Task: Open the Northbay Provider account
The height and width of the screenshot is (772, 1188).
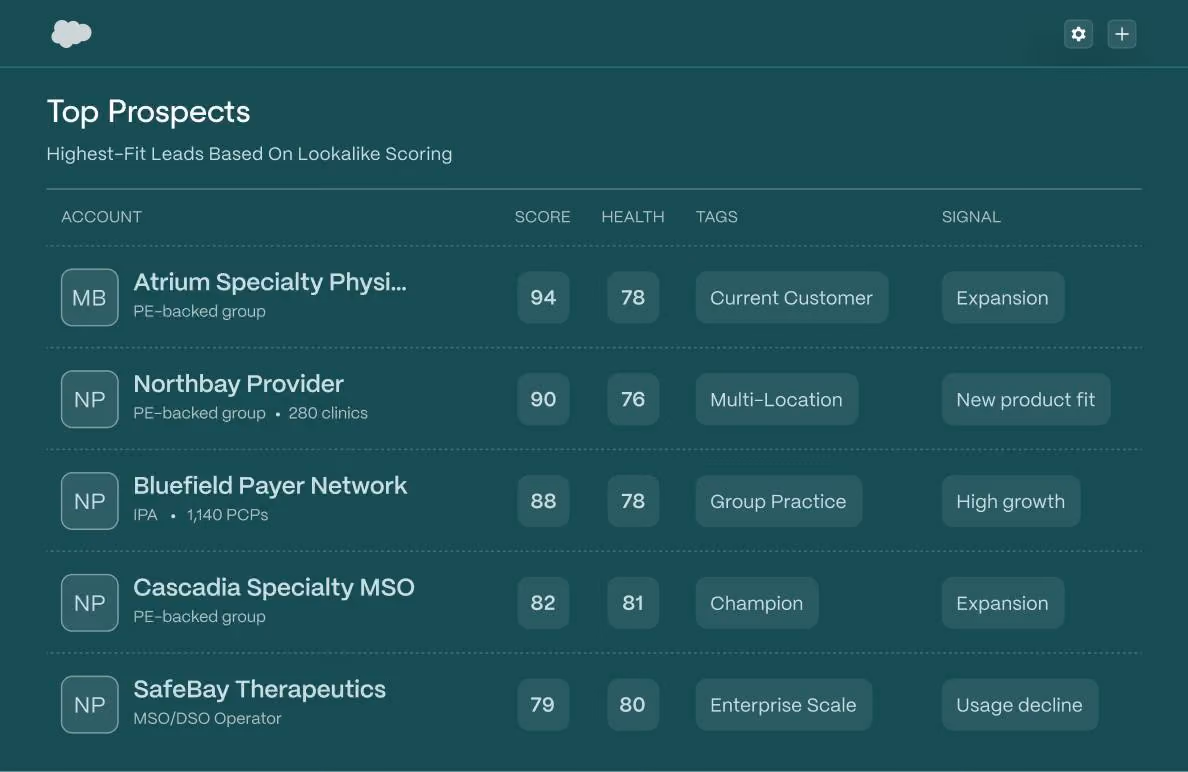Action: pyautogui.click(x=239, y=383)
